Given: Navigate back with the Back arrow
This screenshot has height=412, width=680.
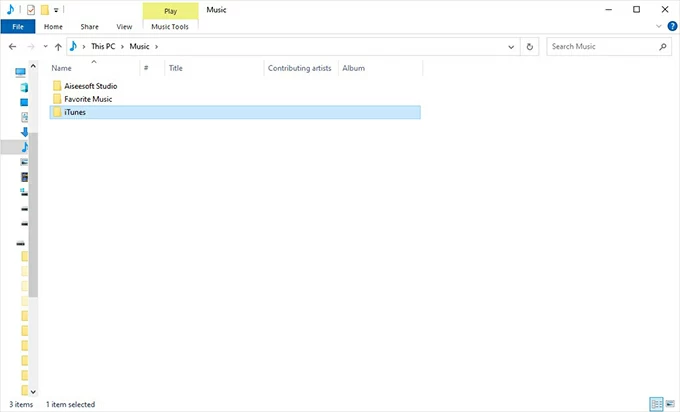Looking at the screenshot, I should (x=12, y=47).
